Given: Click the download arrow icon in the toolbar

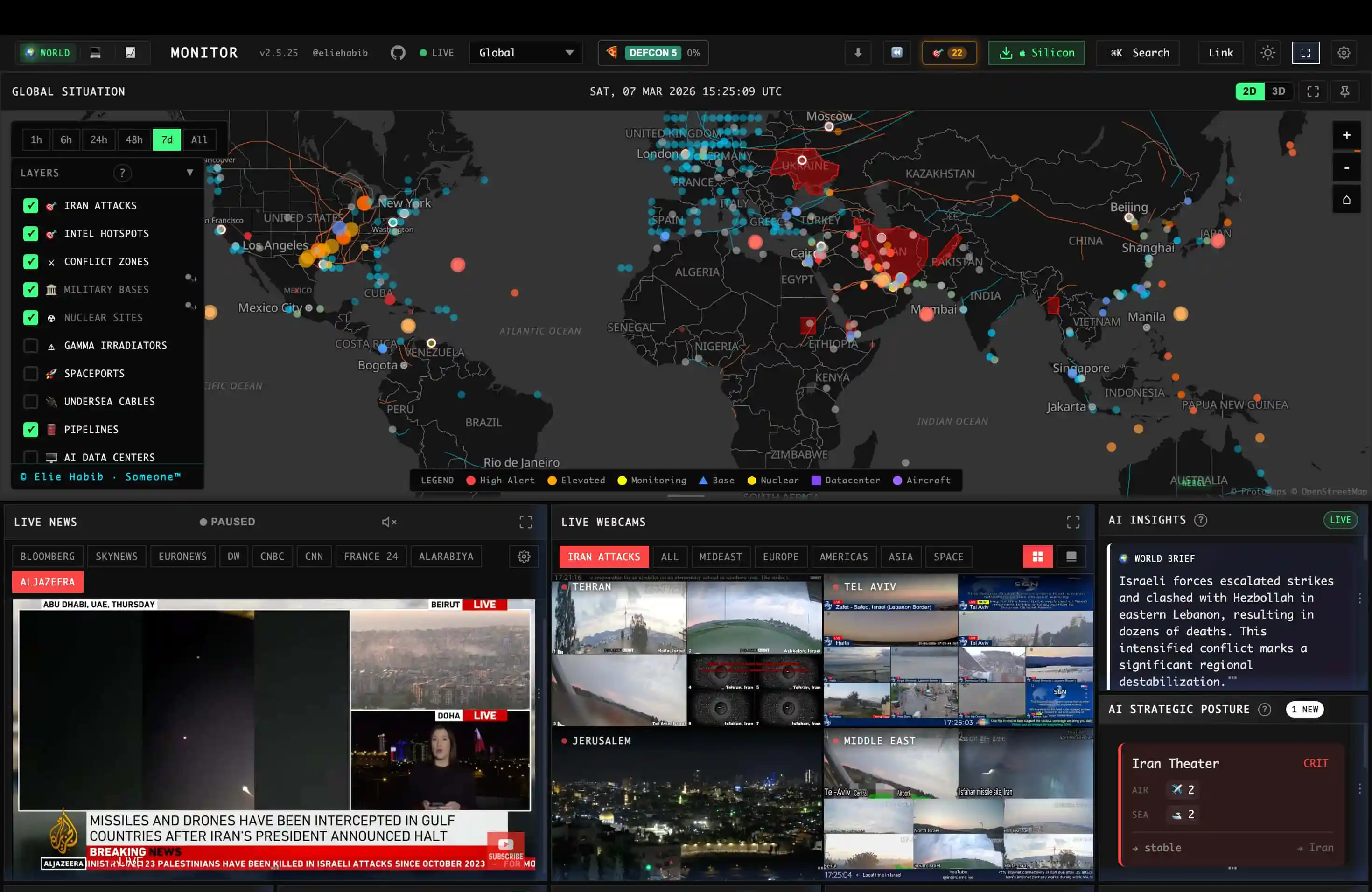Looking at the screenshot, I should [858, 52].
